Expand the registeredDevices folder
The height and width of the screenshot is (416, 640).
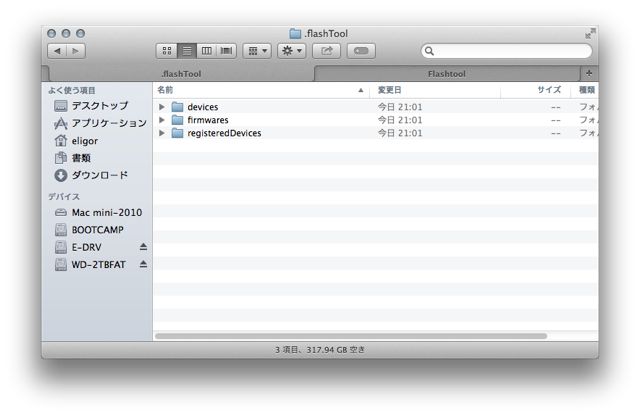(x=162, y=133)
